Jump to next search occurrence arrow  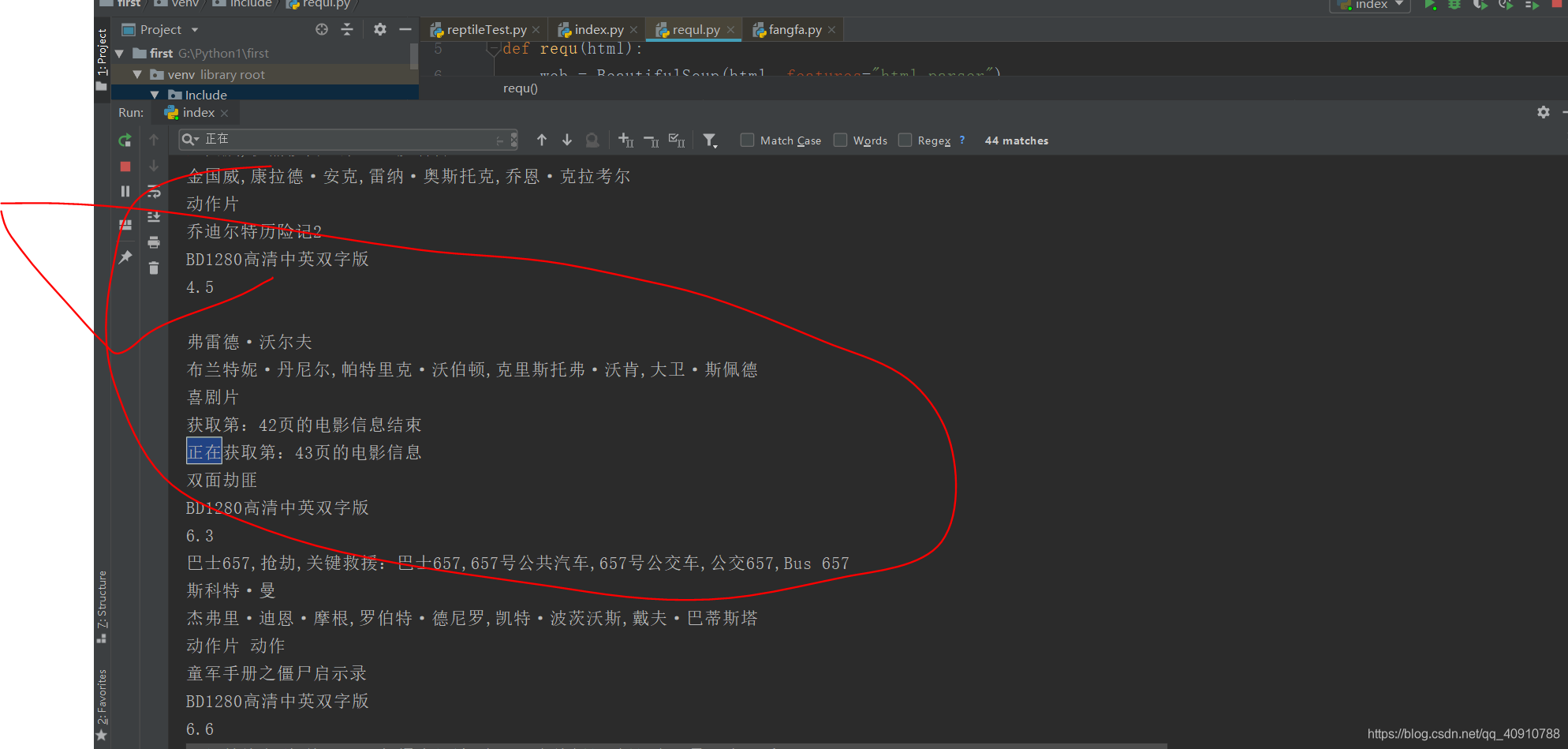(567, 140)
